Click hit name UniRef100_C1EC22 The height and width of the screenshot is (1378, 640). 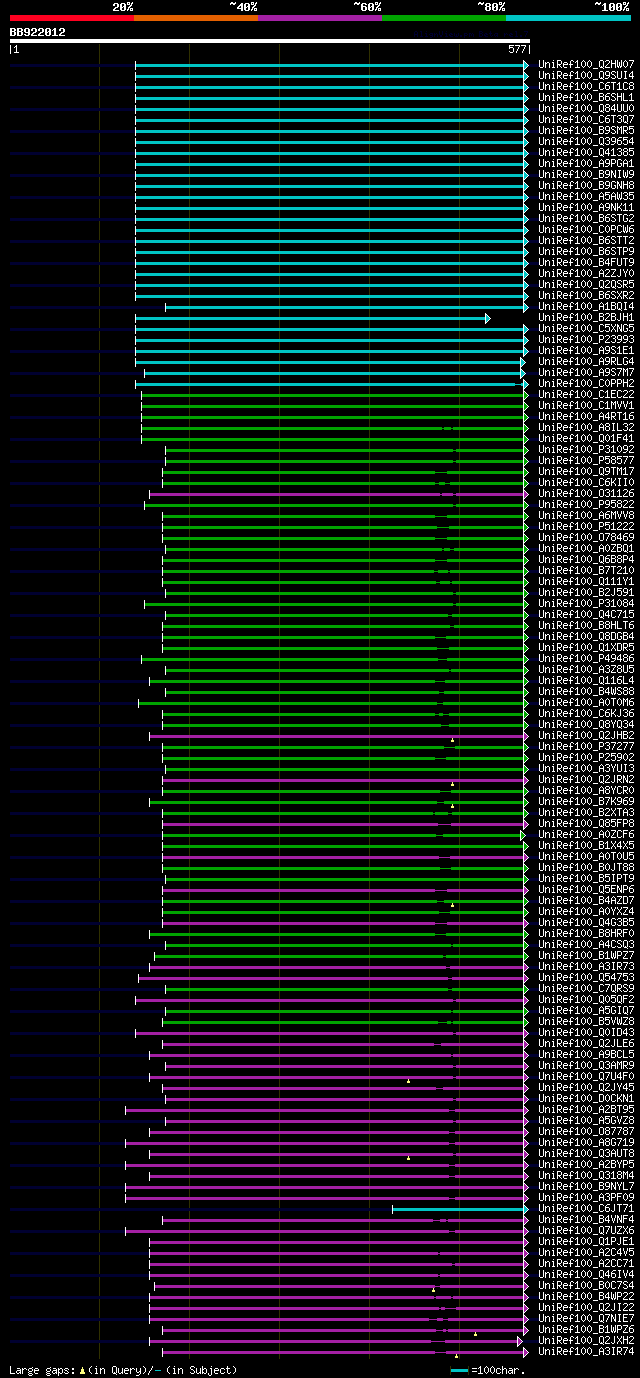(x=586, y=394)
